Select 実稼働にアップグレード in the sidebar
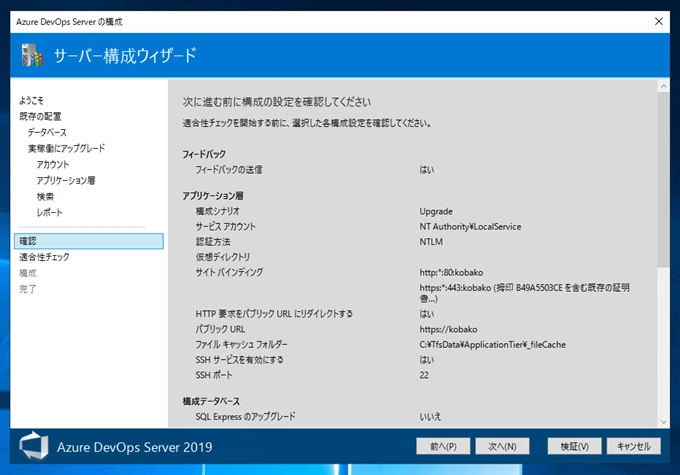Image resolution: width=680 pixels, height=475 pixels. pos(66,148)
